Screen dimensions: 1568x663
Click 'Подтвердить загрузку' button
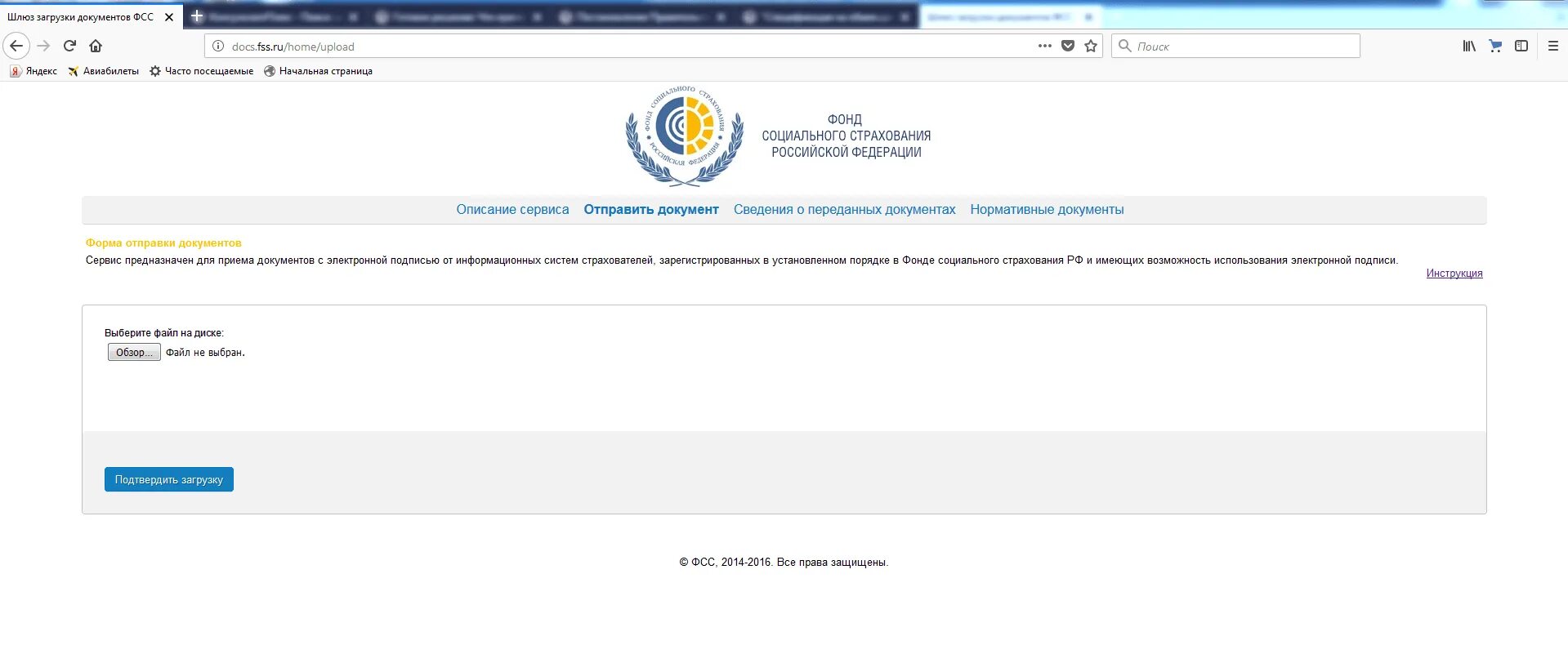pyautogui.click(x=169, y=479)
